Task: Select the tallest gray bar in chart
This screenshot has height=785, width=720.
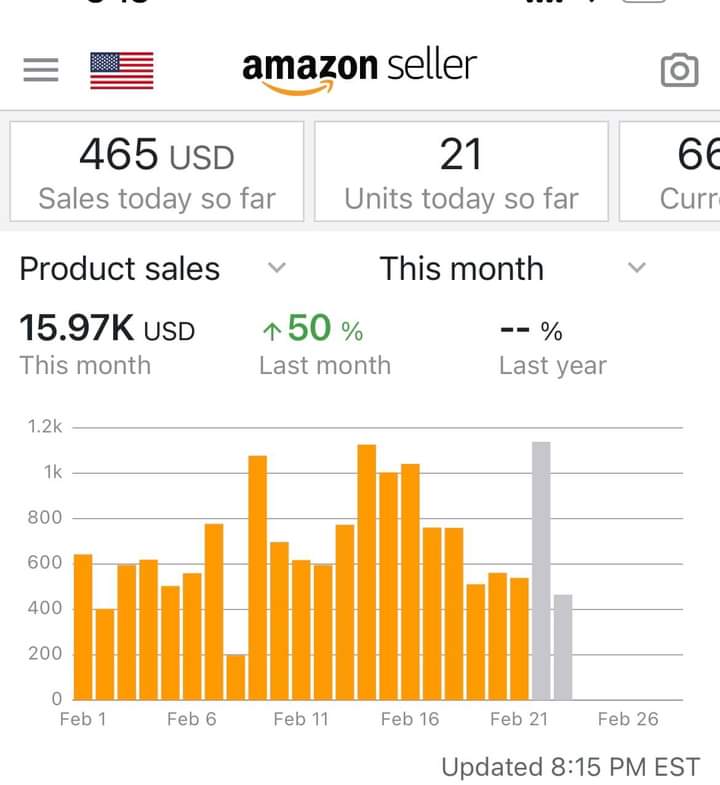Action: coord(541,571)
